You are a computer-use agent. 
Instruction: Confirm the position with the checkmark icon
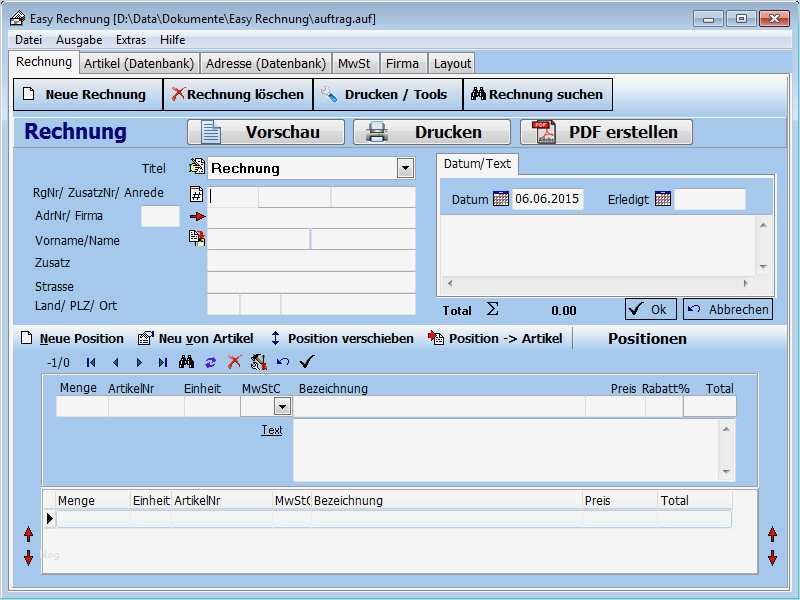point(306,363)
